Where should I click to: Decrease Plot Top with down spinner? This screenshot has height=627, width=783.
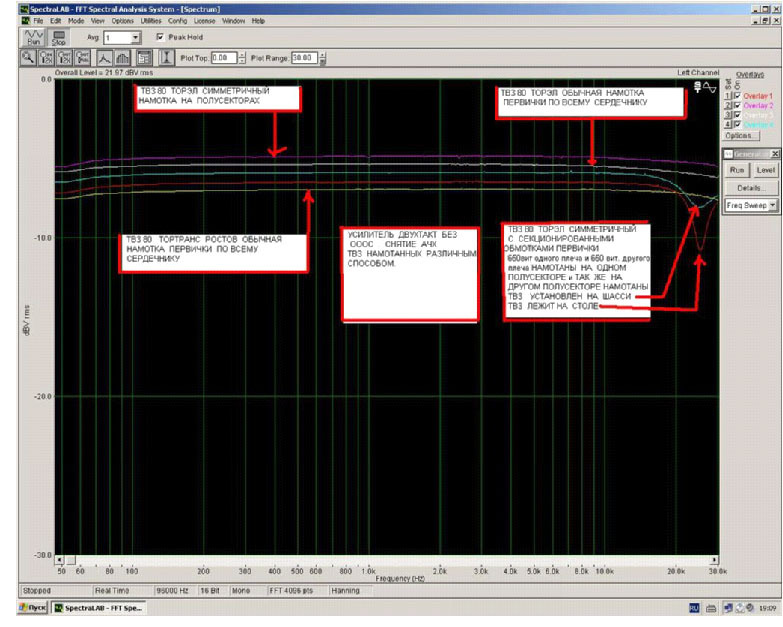point(242,61)
